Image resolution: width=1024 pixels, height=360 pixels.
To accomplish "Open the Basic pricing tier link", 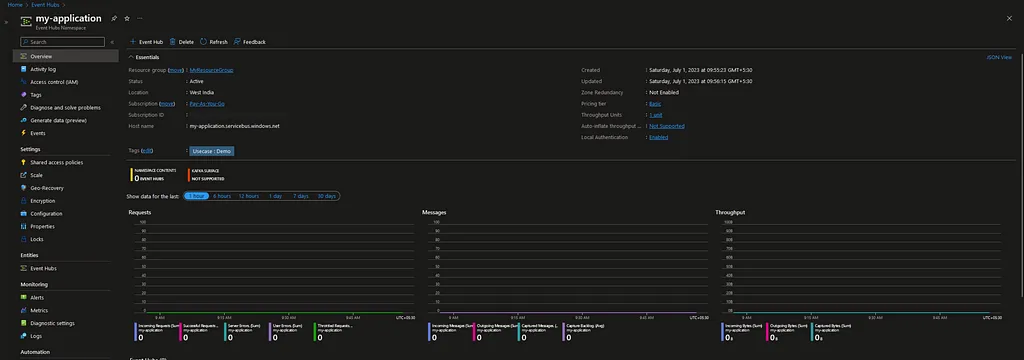I will [x=655, y=104].
